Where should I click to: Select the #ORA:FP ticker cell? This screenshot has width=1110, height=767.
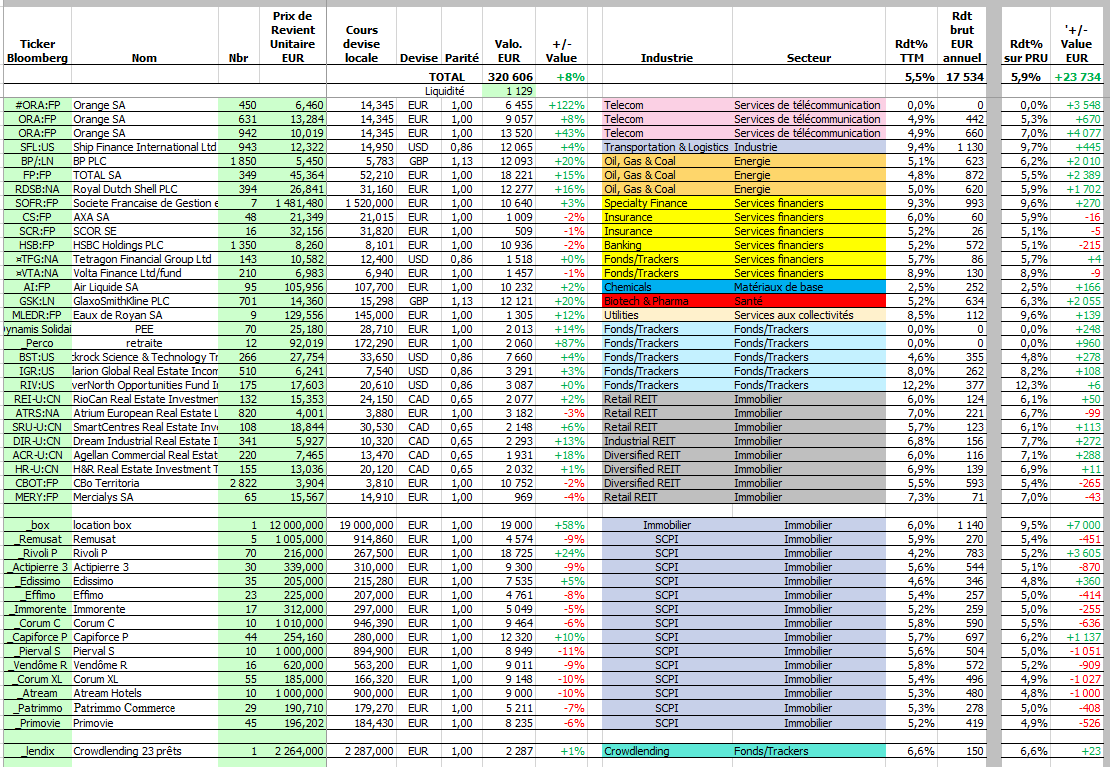pyautogui.click(x=38, y=105)
